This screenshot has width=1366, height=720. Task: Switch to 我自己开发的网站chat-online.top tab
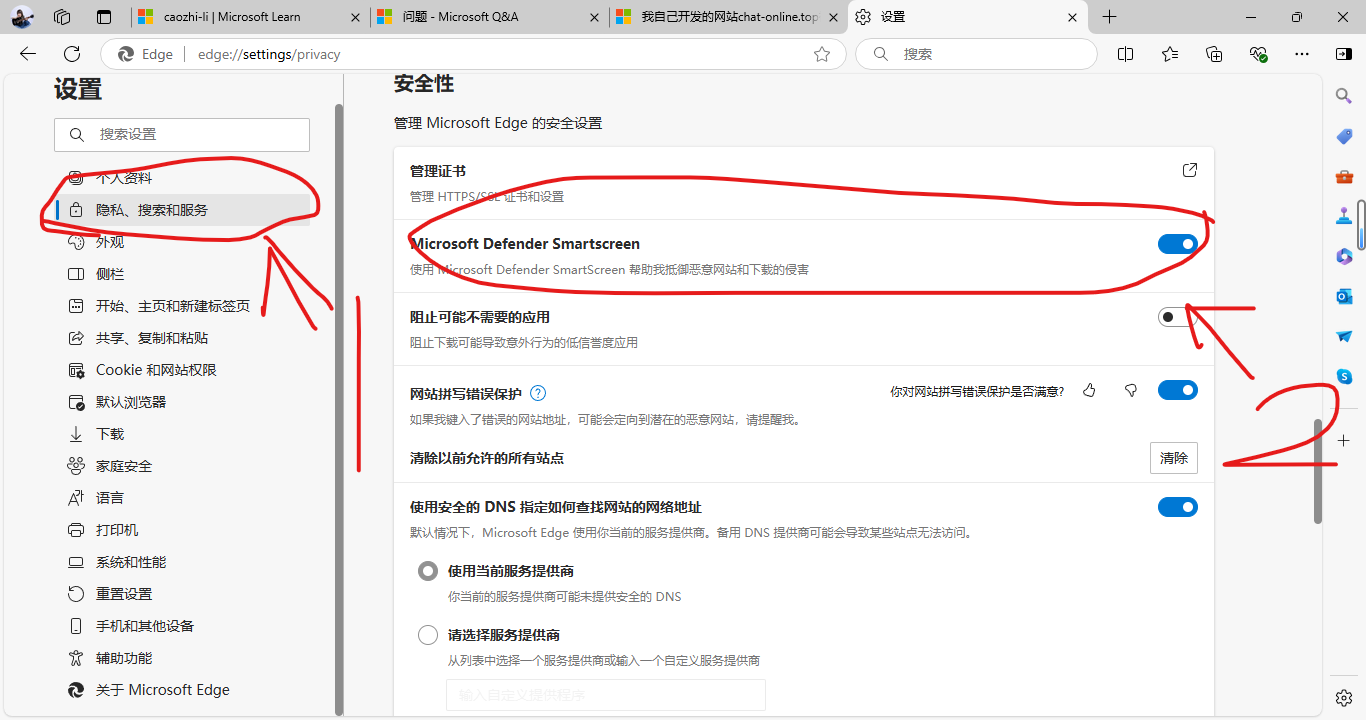[x=728, y=17]
